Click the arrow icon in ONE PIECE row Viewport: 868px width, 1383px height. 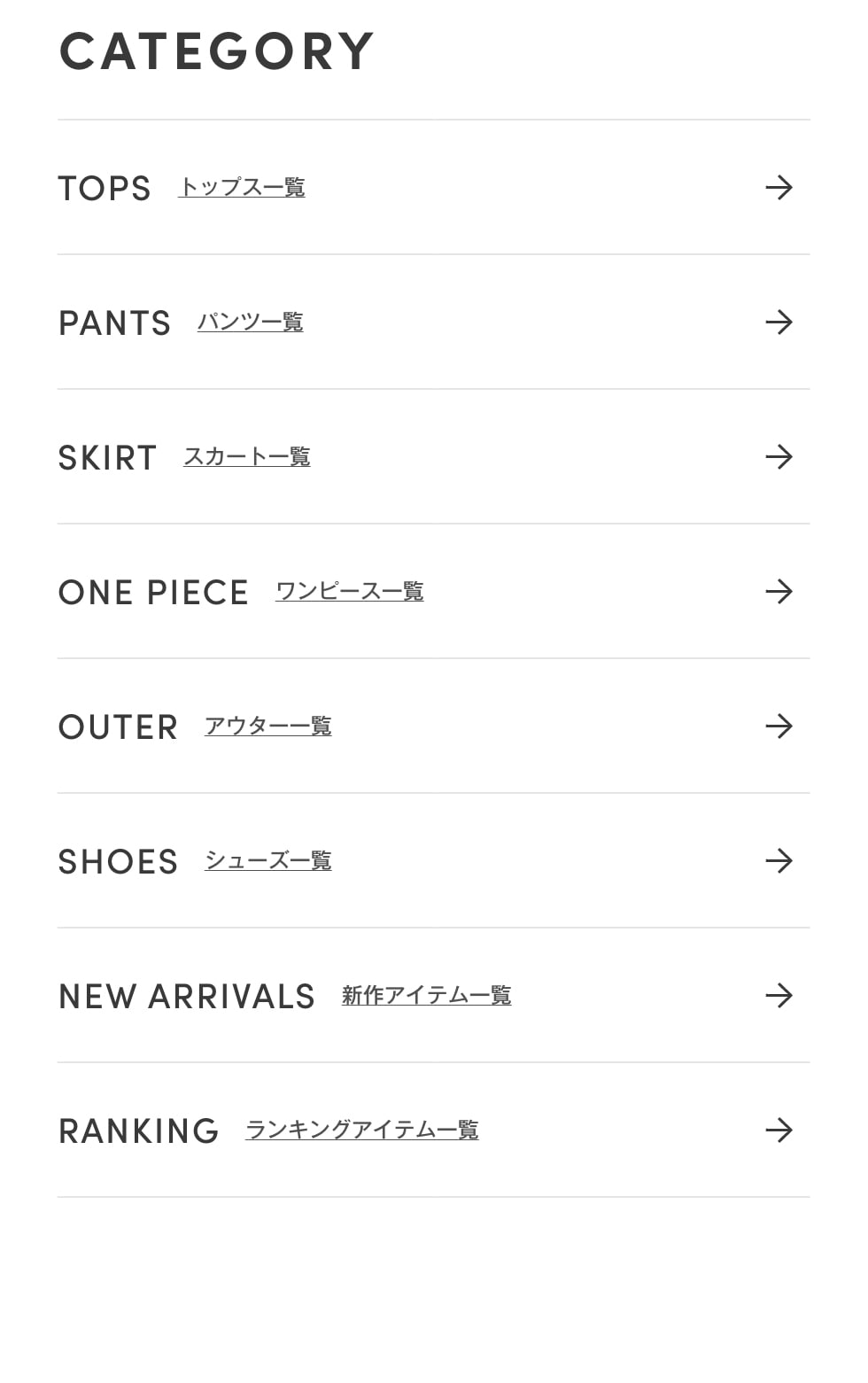(779, 592)
